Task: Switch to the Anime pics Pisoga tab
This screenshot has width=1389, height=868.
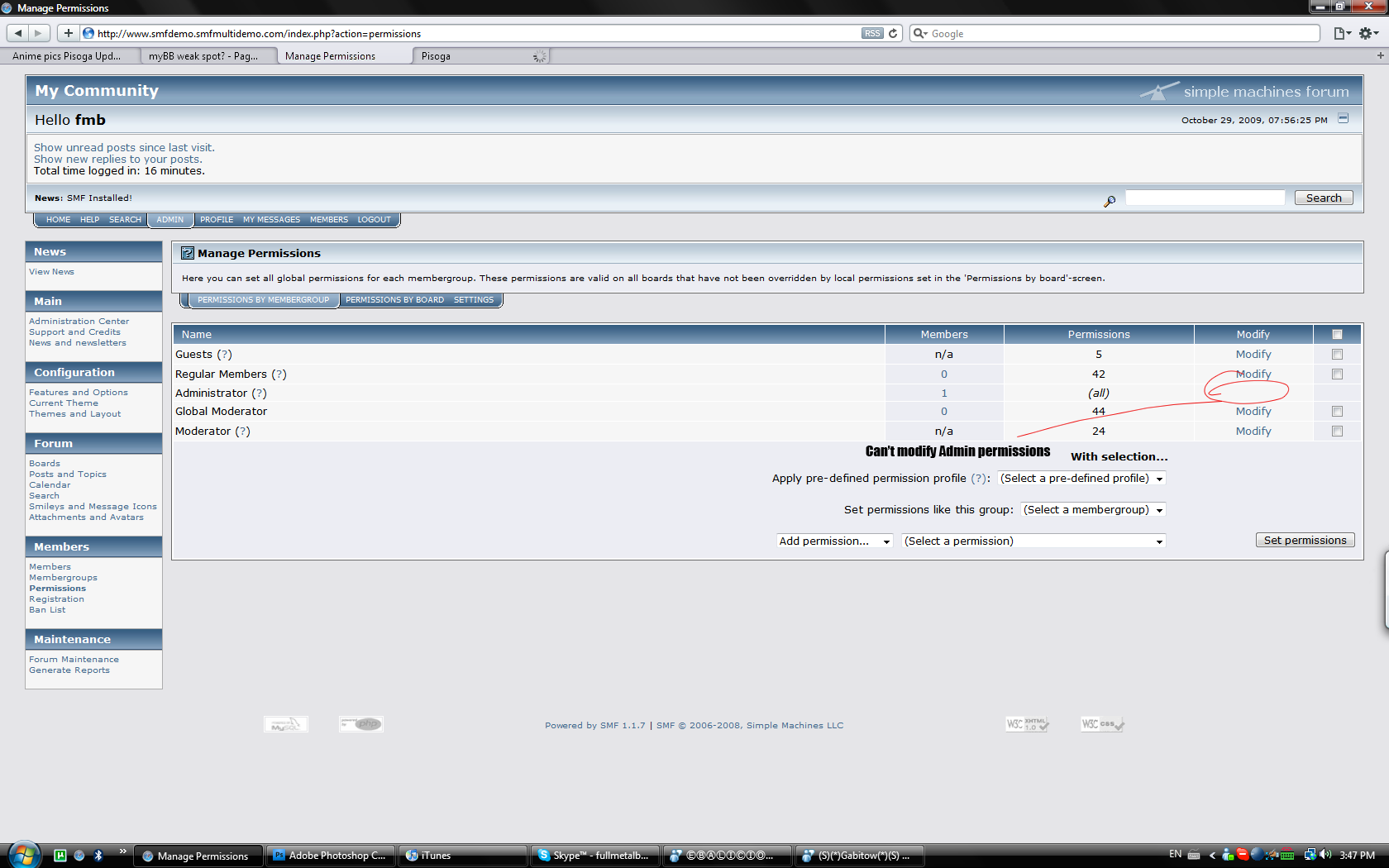Action: 67,56
